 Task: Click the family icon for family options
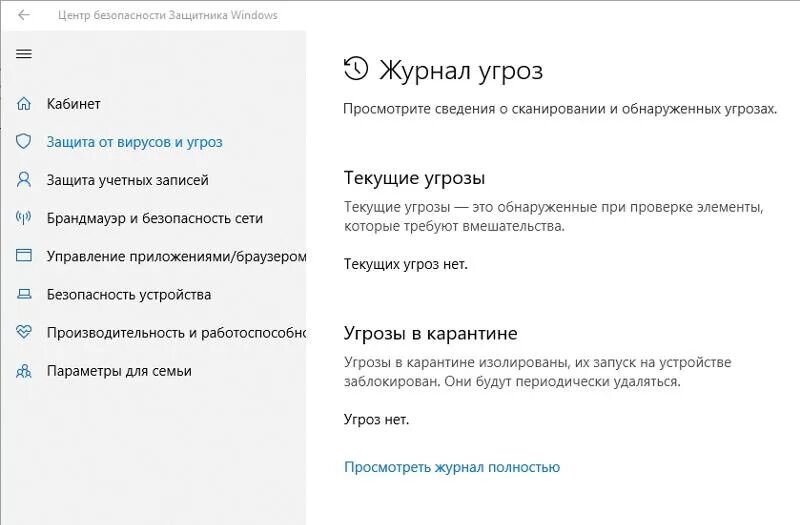23,371
